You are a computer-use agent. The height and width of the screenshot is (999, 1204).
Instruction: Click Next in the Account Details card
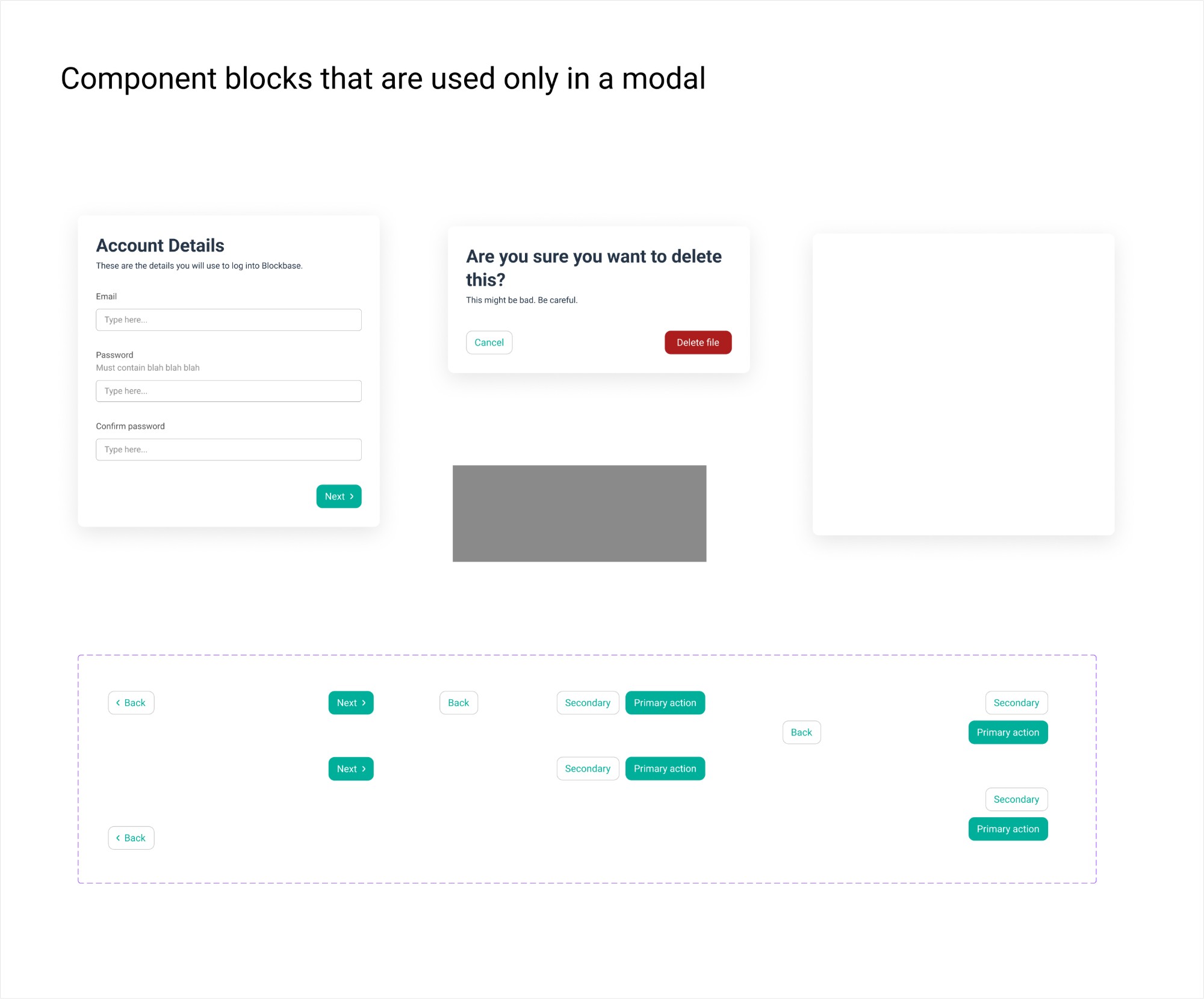point(339,496)
